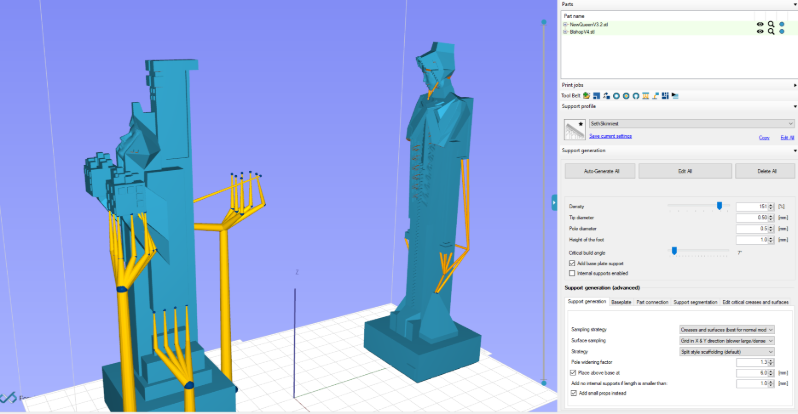This screenshot has width=798, height=414.
Task: Enable Internal supports enabled checkbox
Action: [572, 273]
